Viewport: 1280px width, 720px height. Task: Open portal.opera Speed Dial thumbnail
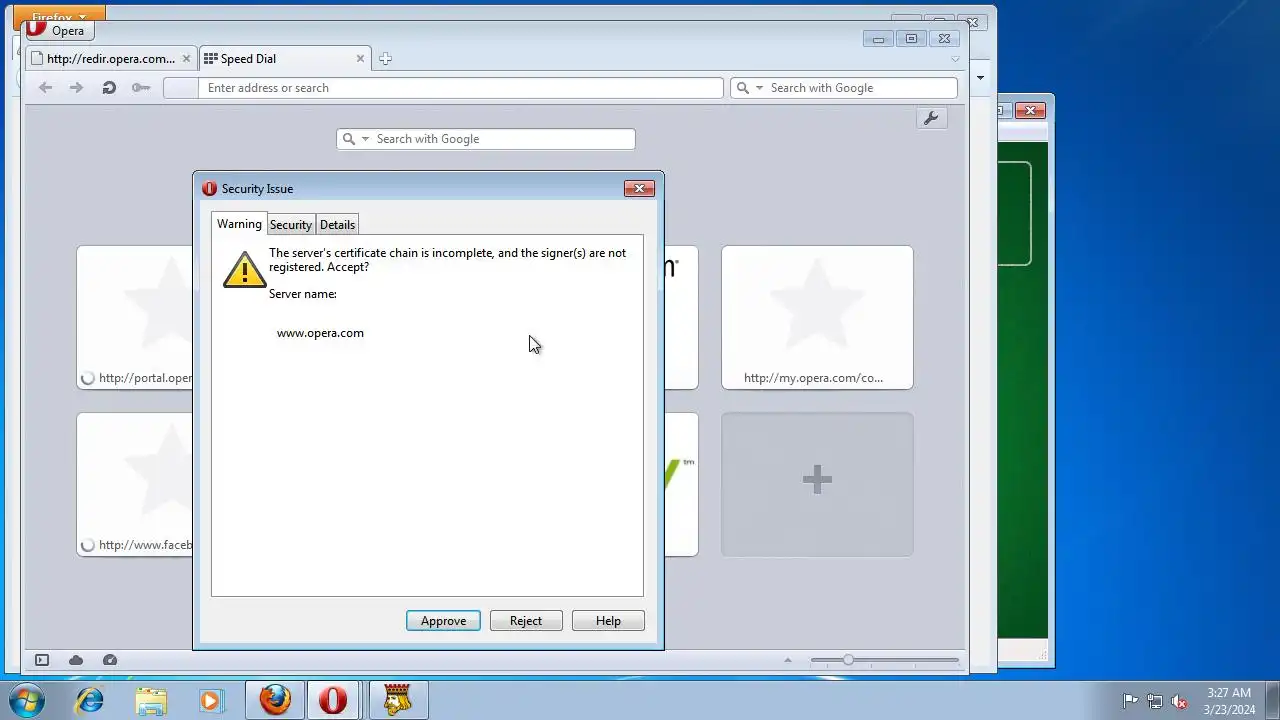pos(135,317)
